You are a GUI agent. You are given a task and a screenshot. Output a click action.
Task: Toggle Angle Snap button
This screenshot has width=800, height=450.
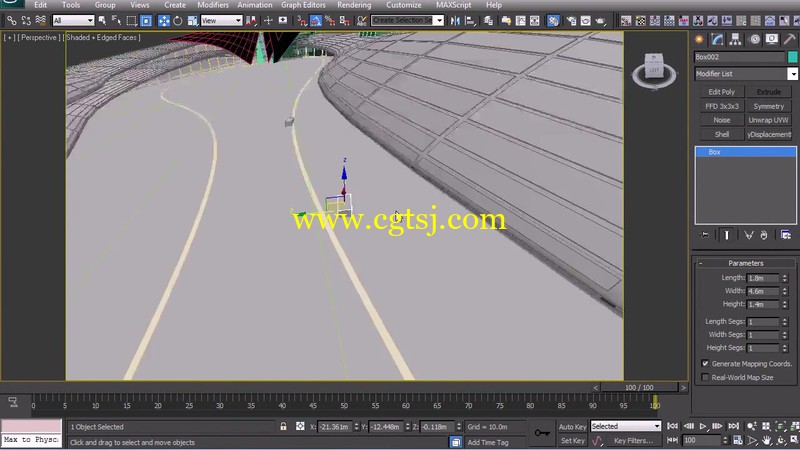pos(316,20)
